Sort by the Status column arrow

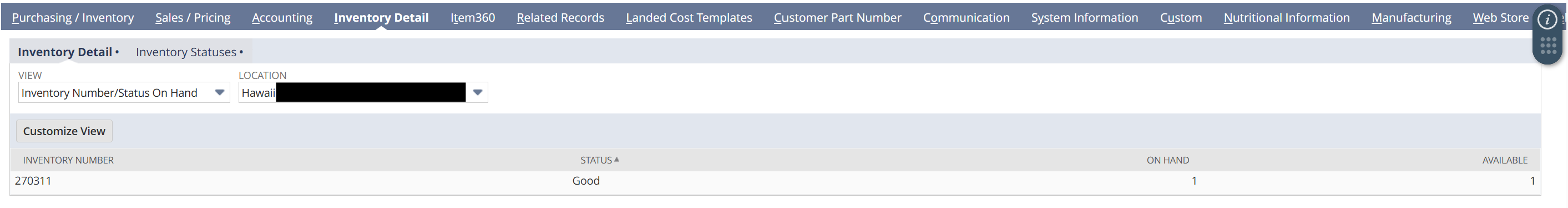(x=616, y=160)
